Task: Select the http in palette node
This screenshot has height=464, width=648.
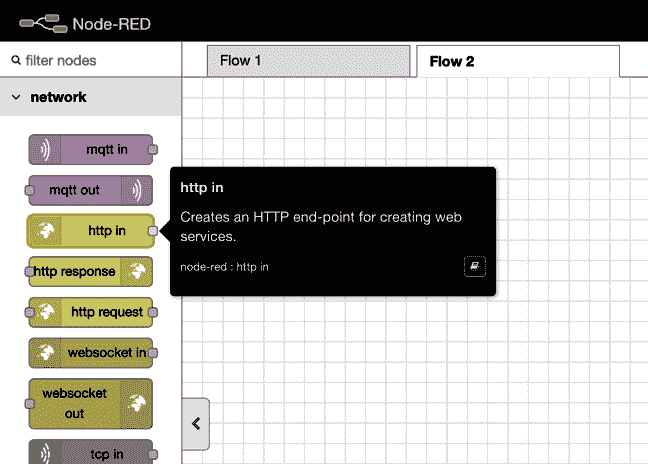Action: coord(91,231)
